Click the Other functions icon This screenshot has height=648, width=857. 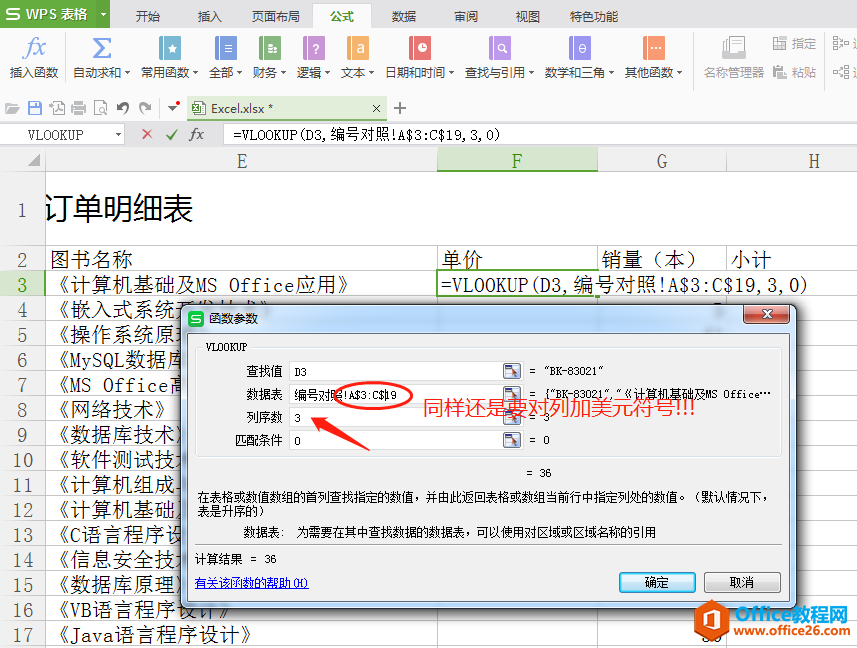(x=654, y=48)
